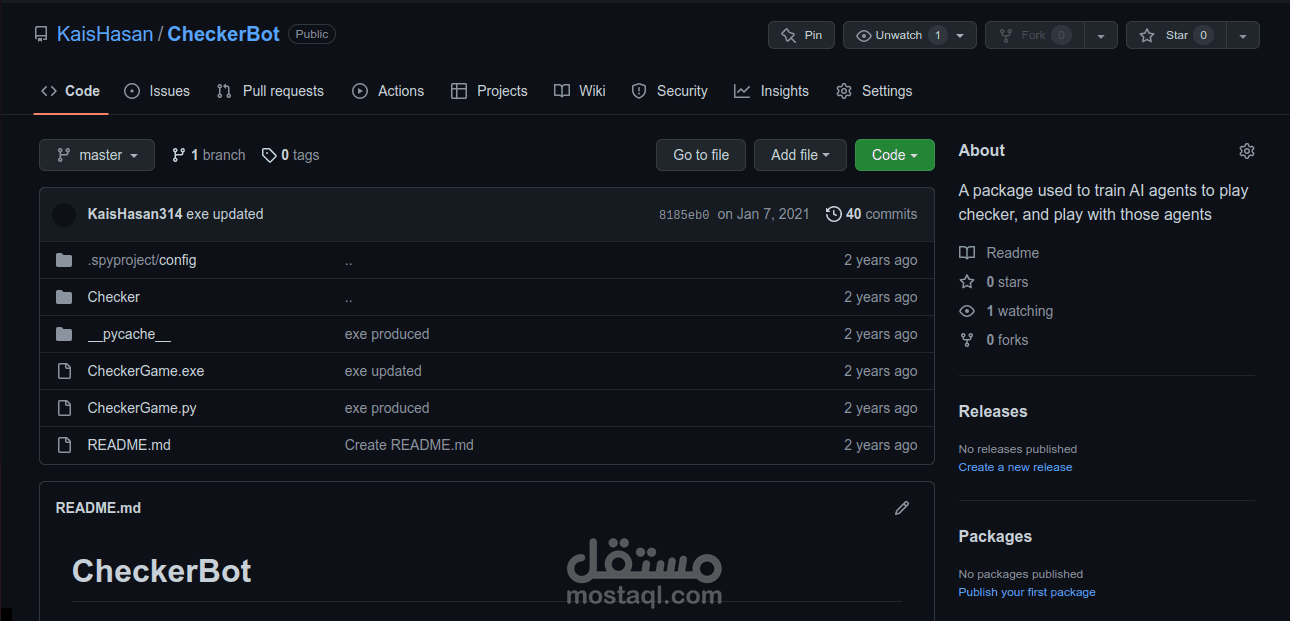View the 0 forks link
The height and width of the screenshot is (621, 1290).
pyautogui.click(x=994, y=340)
